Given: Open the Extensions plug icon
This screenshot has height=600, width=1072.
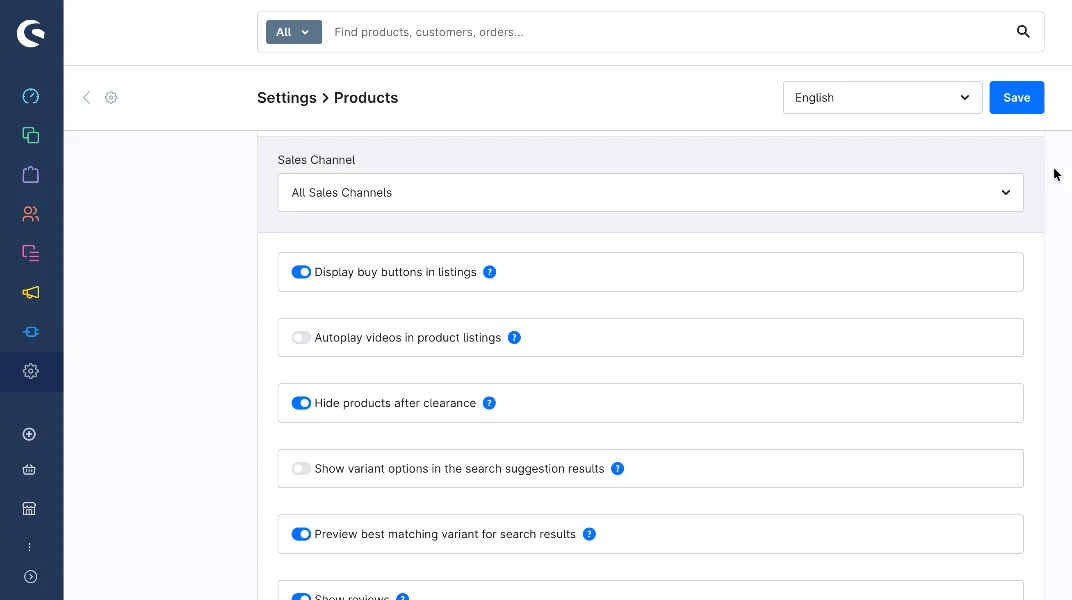Looking at the screenshot, I should [x=31, y=332].
